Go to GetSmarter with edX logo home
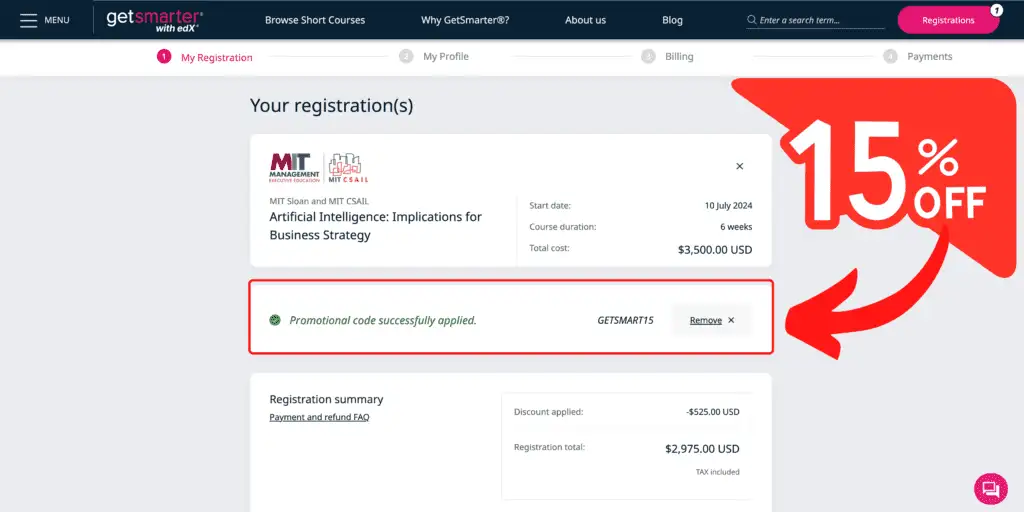Viewport: 1024px width, 512px height. point(154,20)
